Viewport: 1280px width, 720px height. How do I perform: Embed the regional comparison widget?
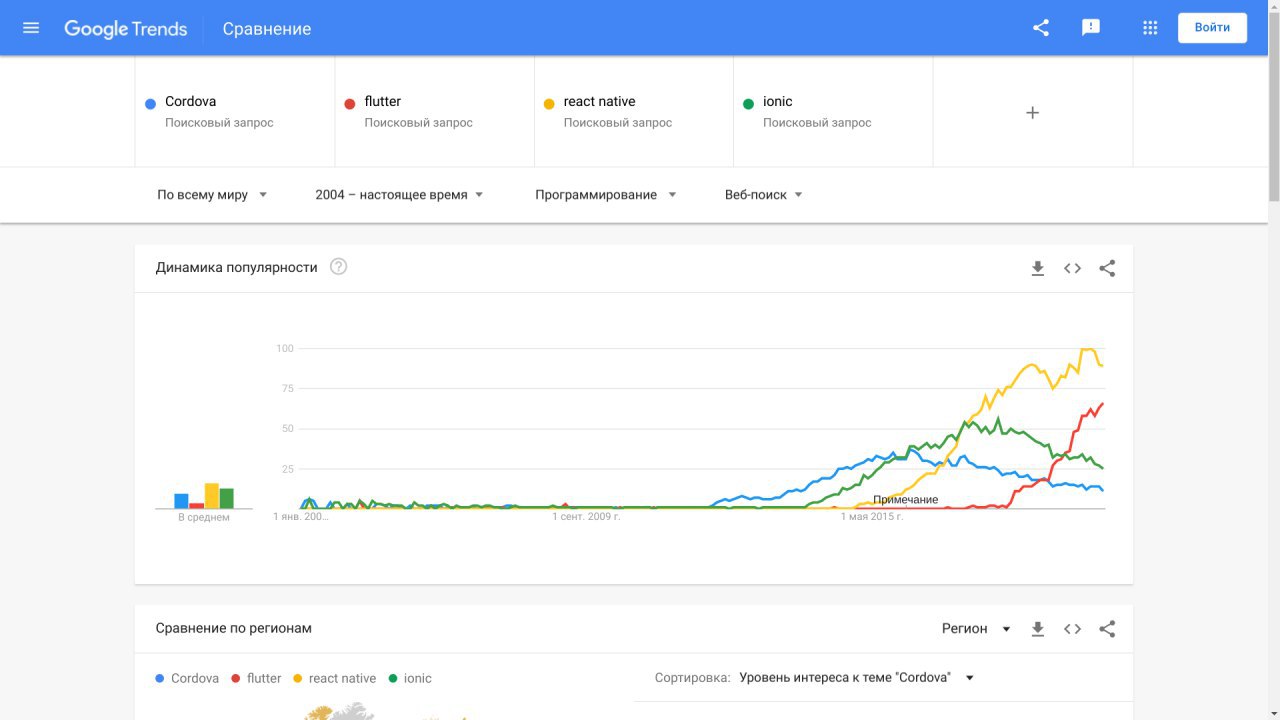1073,629
